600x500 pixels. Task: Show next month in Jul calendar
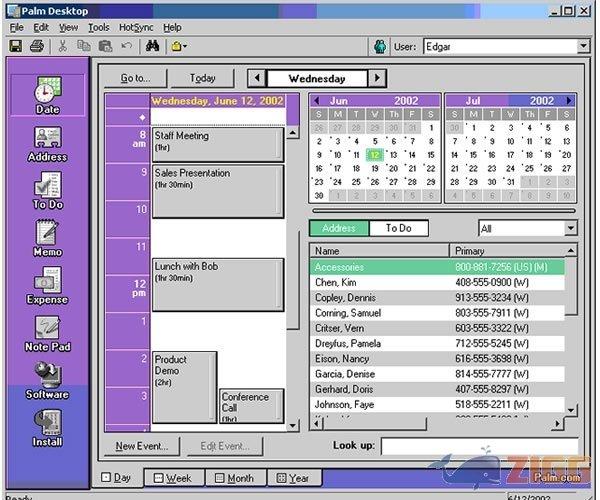[569, 101]
